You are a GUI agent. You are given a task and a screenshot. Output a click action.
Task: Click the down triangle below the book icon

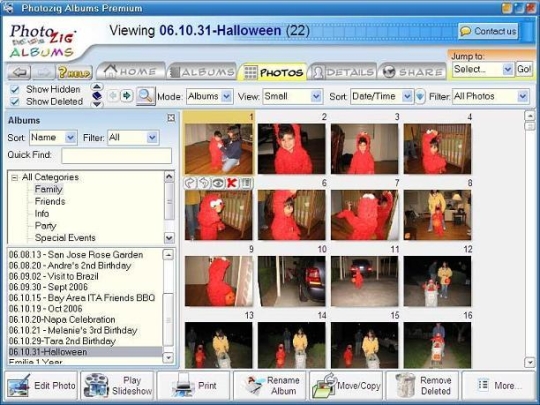click(97, 104)
